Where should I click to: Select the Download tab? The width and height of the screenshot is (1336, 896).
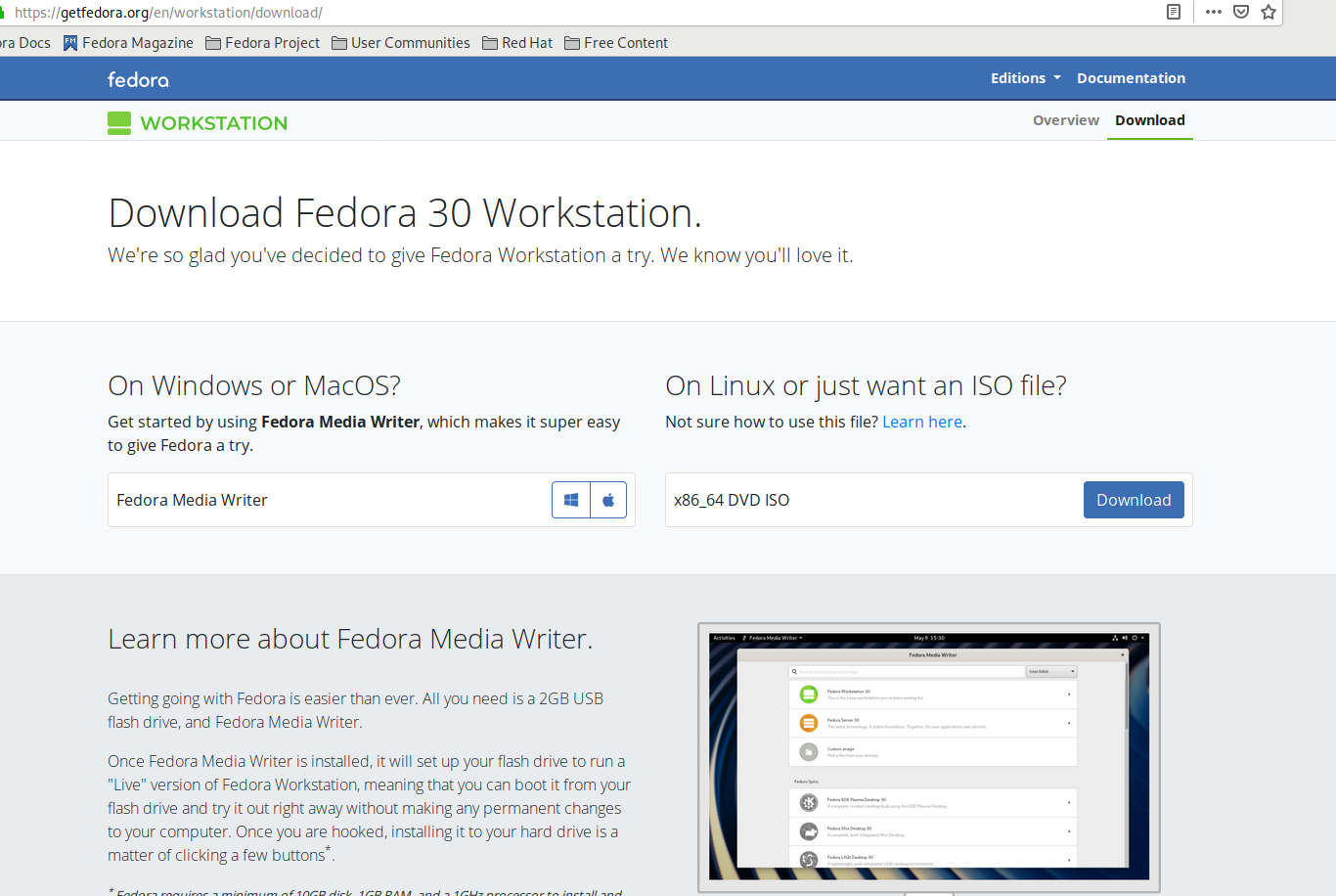tap(1149, 120)
